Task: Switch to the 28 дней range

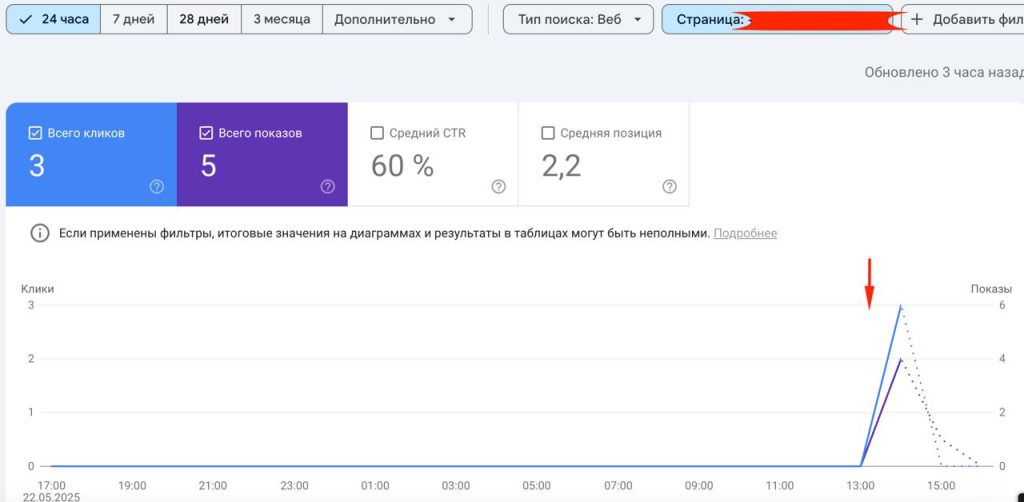Action: click(x=204, y=20)
